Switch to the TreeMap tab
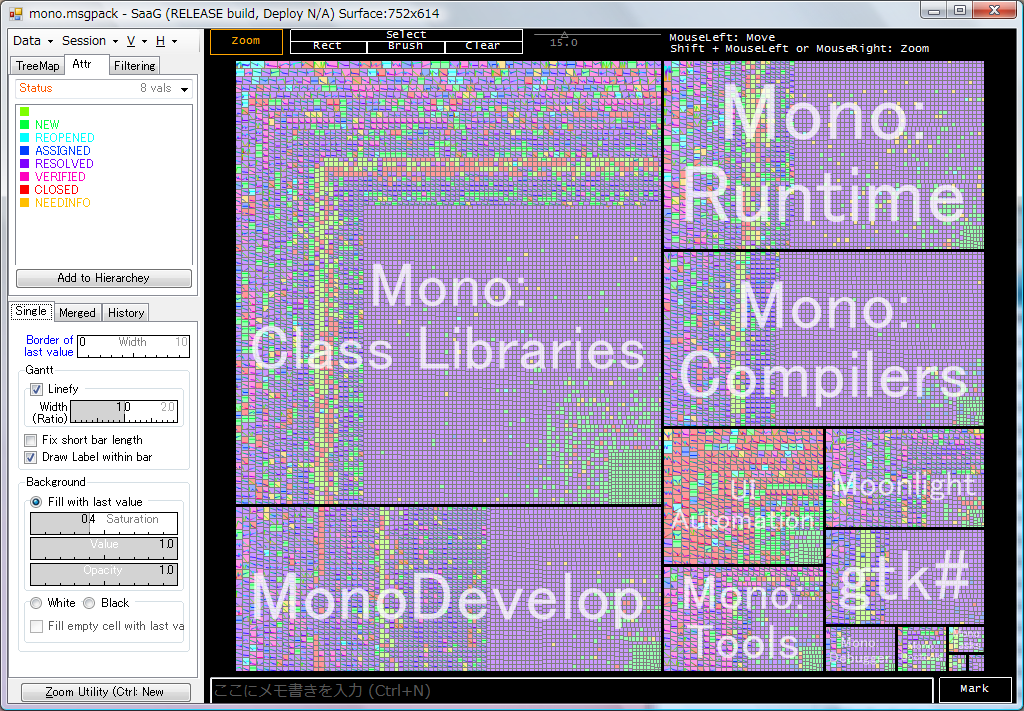 coord(37,66)
